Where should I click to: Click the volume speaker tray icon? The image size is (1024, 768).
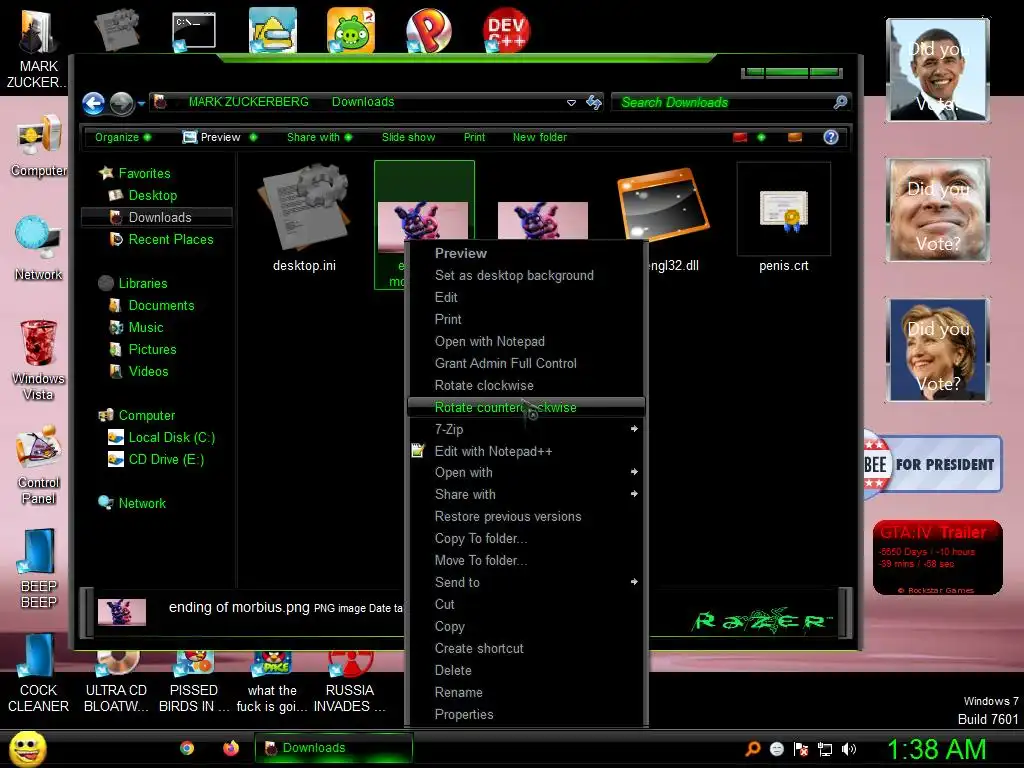click(x=848, y=749)
